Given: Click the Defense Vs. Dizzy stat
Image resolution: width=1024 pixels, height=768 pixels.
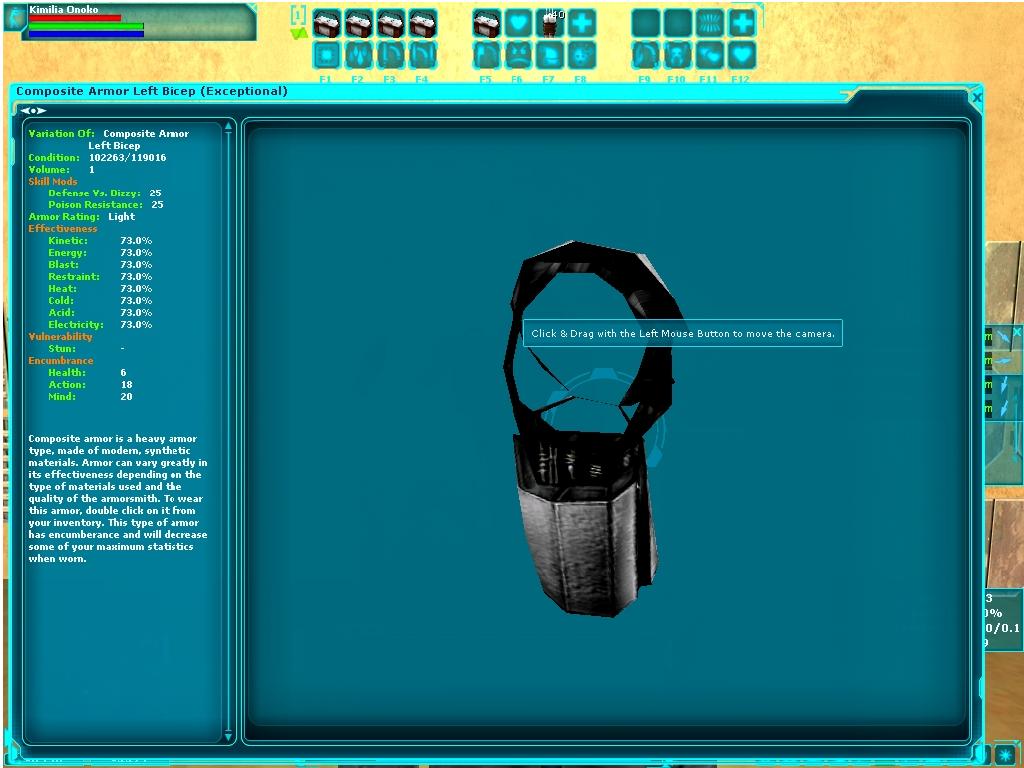Looking at the screenshot, I should (x=104, y=193).
